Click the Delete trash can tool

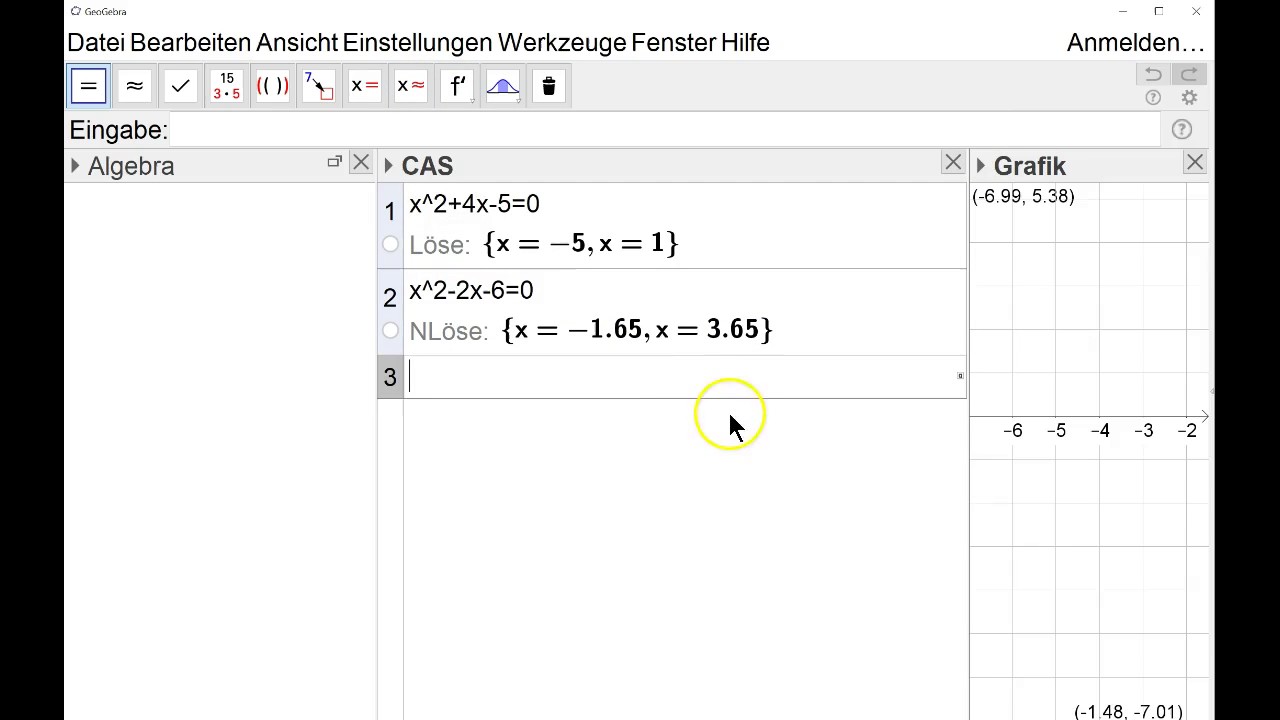pyautogui.click(x=549, y=87)
